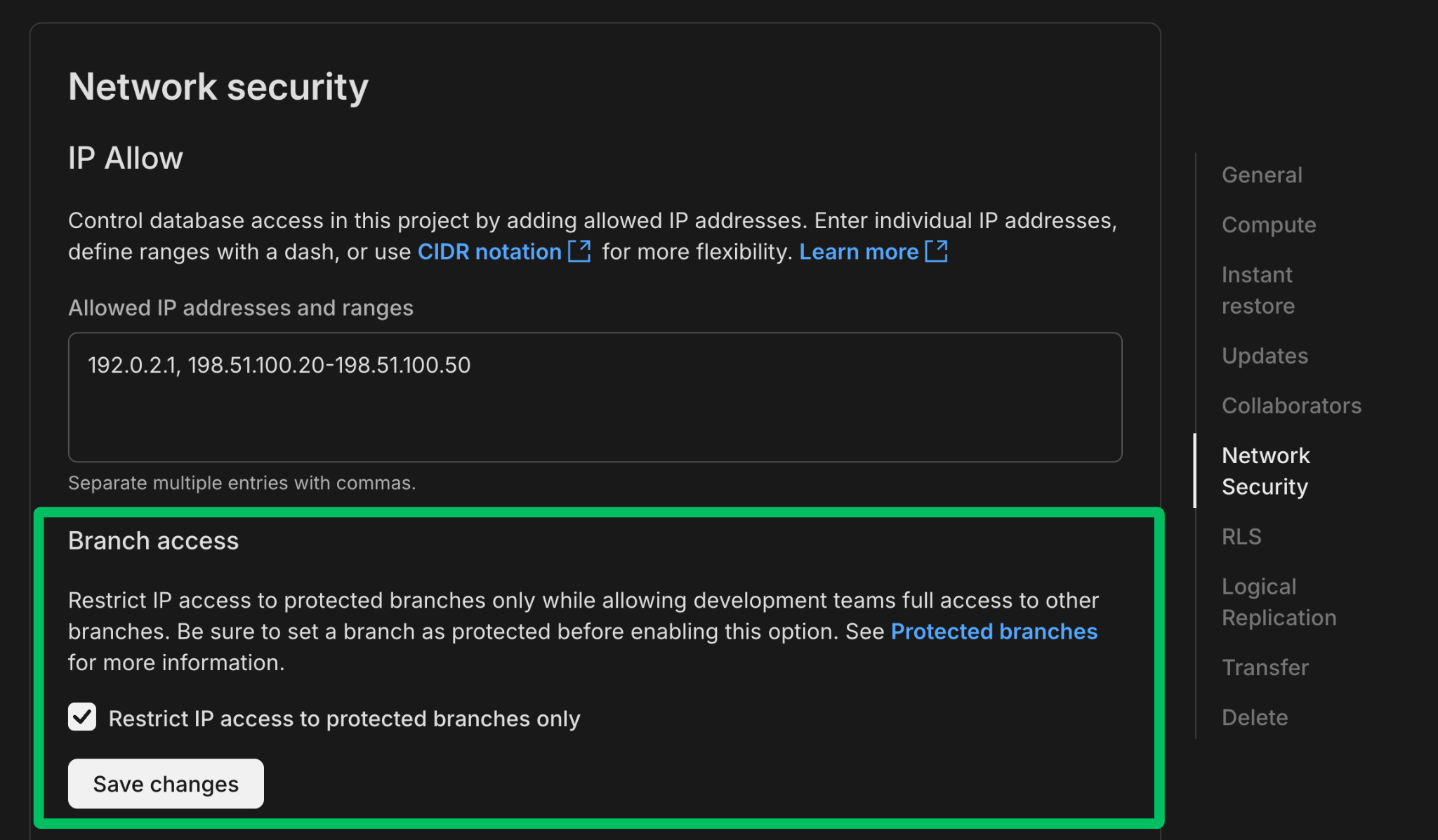
Task: Open the CIDR notation documentation link
Action: pyautogui.click(x=488, y=251)
